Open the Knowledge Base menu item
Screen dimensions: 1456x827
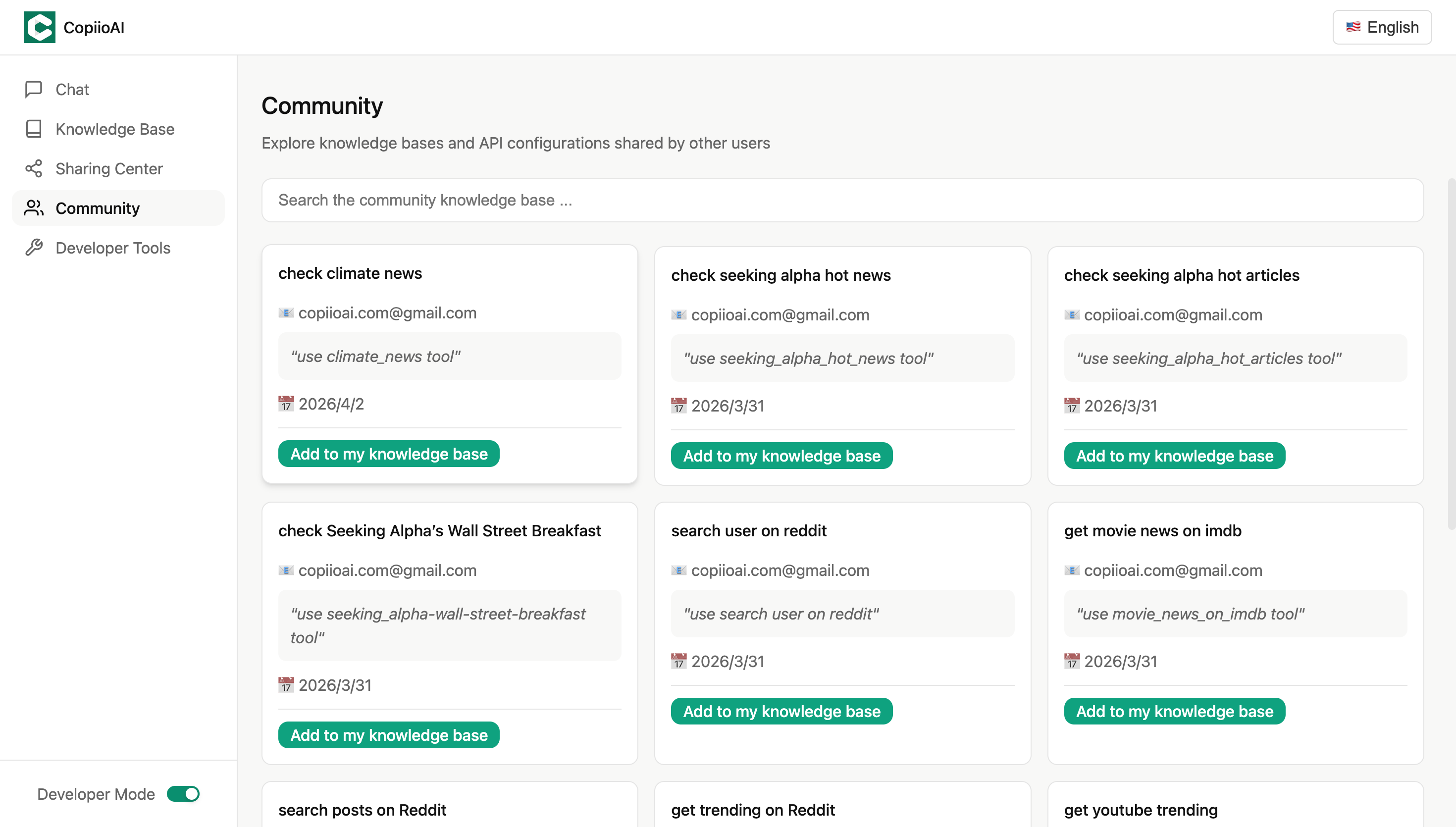point(115,129)
